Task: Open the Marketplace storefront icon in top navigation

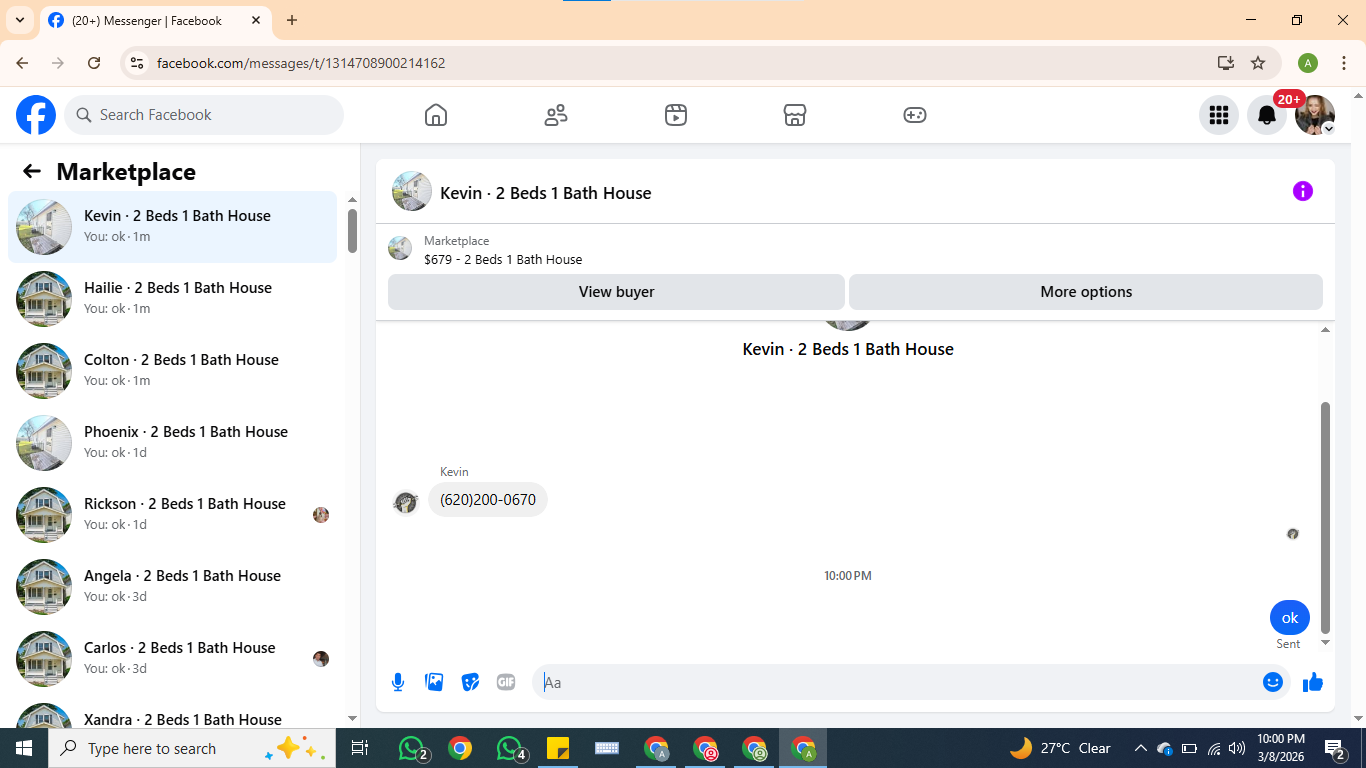Action: coord(795,115)
